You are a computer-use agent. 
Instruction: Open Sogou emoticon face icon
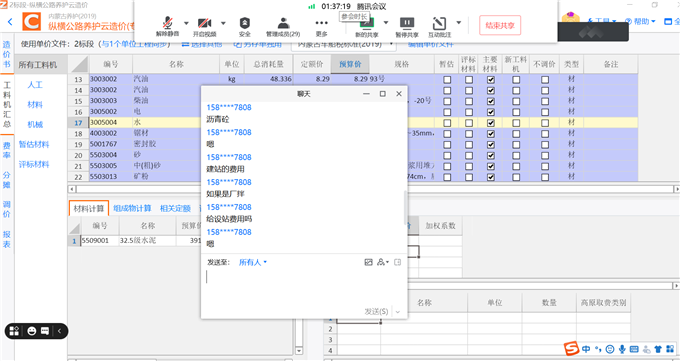[x=610, y=349]
